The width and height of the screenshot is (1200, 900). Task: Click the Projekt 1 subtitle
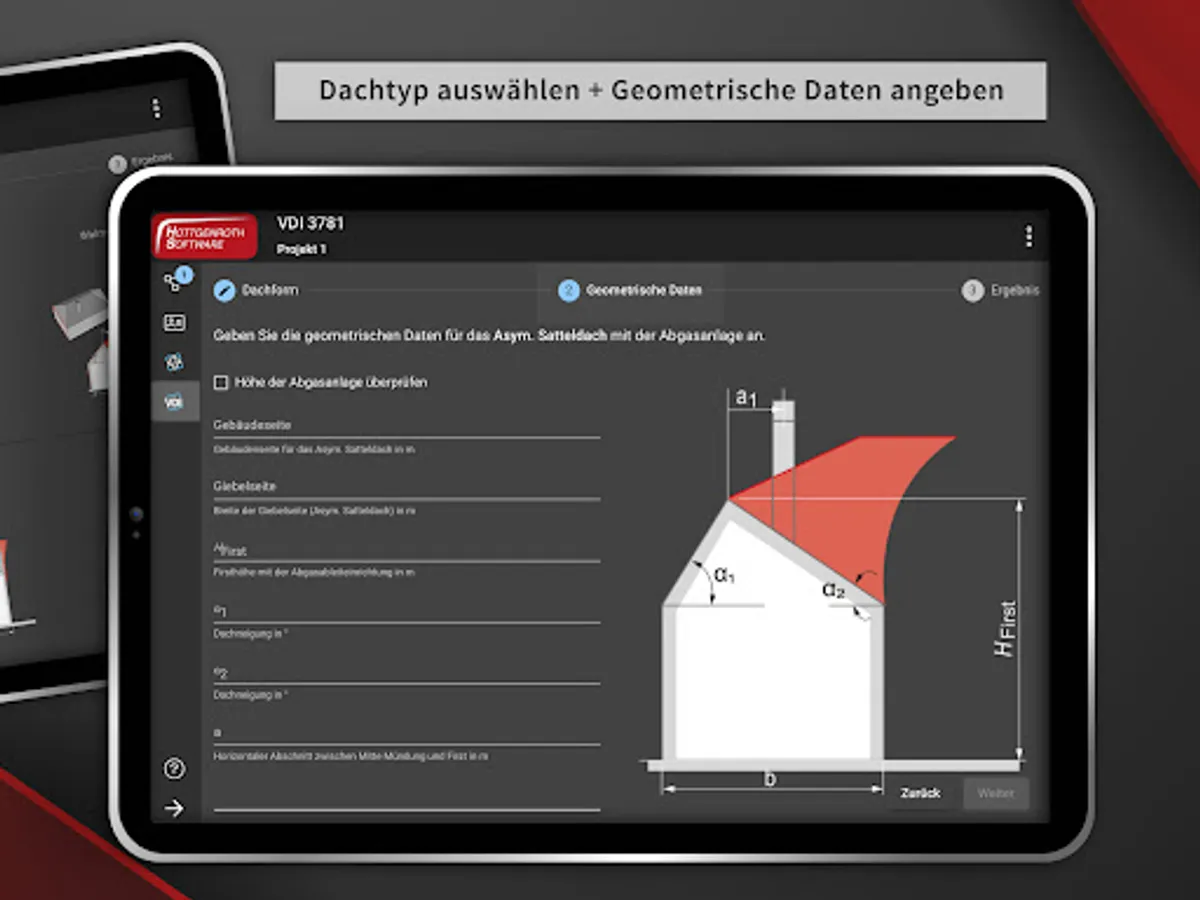pyautogui.click(x=301, y=249)
